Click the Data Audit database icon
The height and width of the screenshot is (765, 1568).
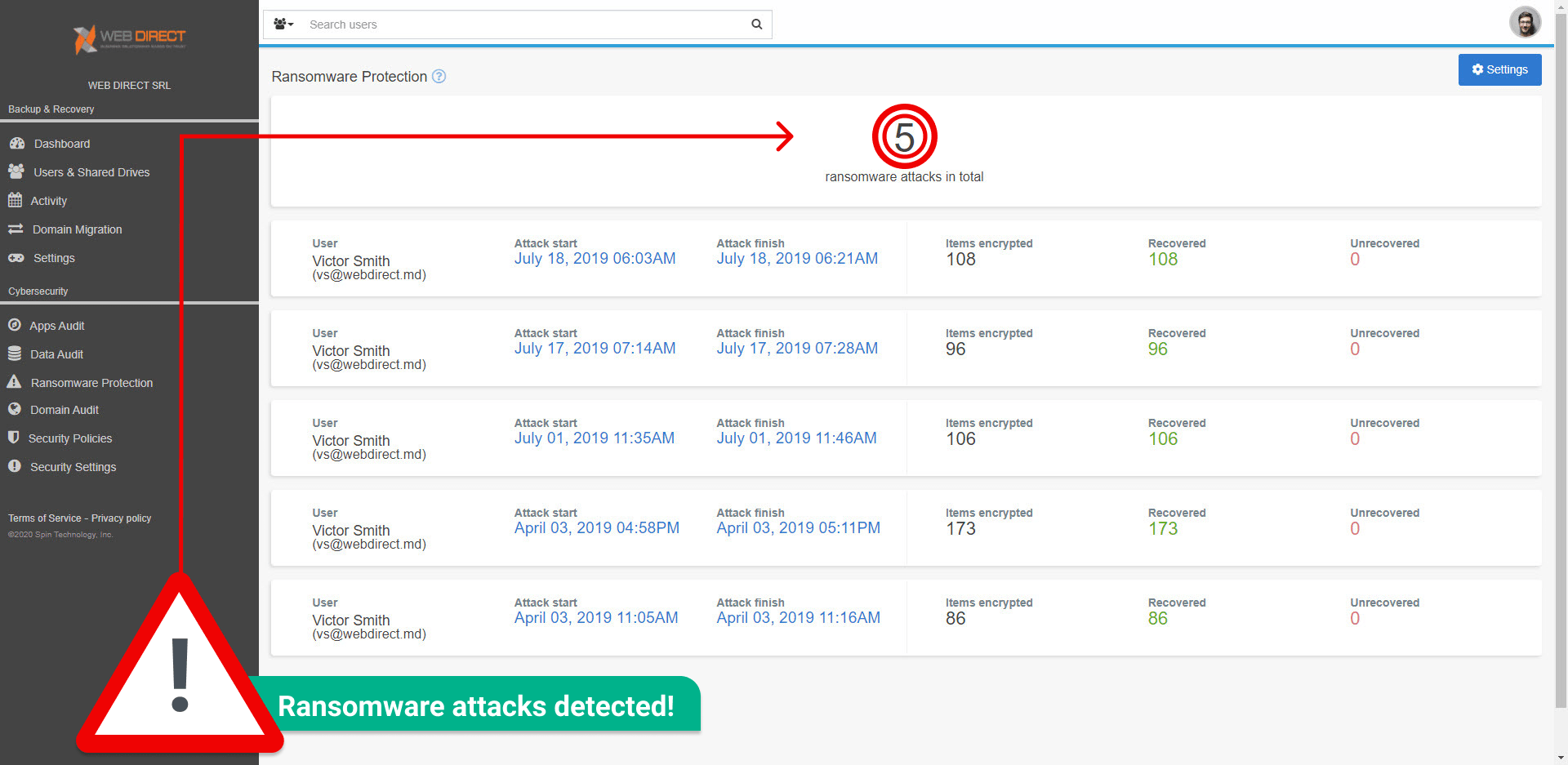pyautogui.click(x=15, y=354)
